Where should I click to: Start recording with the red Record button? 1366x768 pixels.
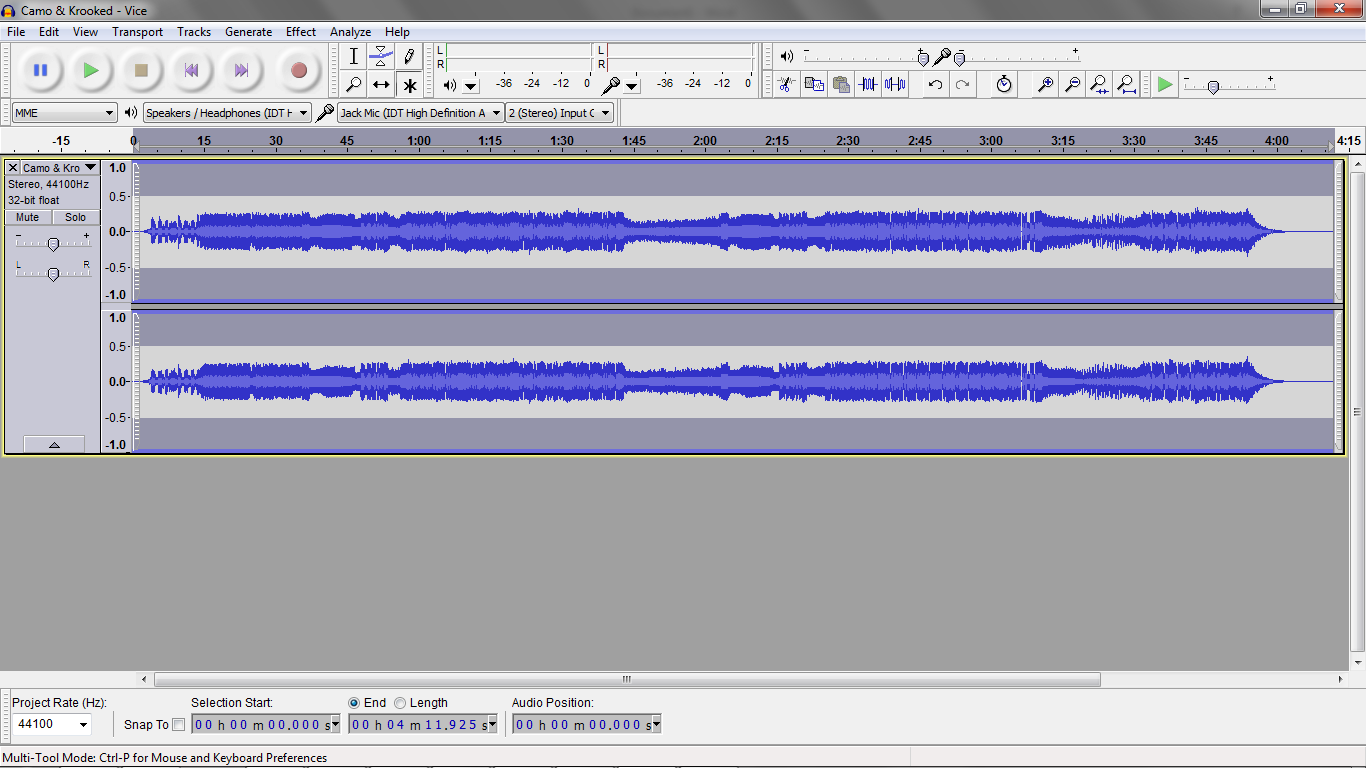point(298,70)
